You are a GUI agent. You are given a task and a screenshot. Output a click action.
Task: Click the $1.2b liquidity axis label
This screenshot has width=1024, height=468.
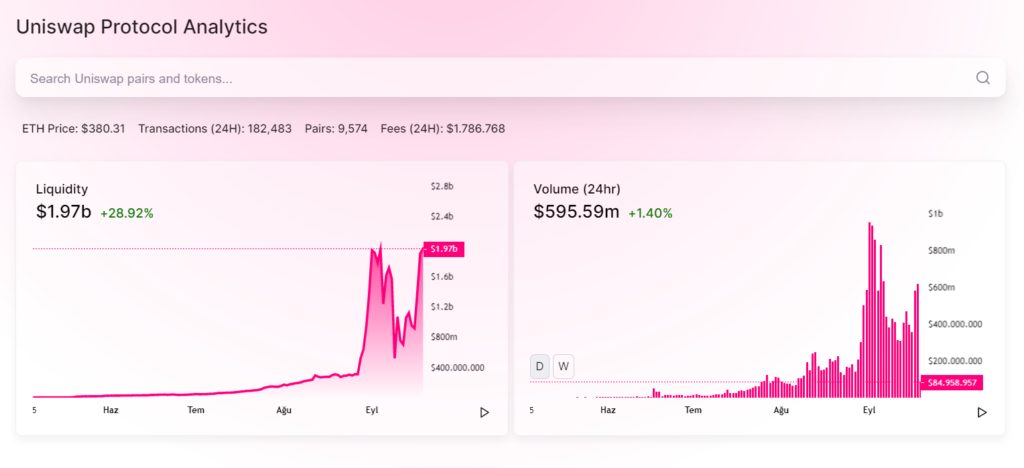pos(442,307)
